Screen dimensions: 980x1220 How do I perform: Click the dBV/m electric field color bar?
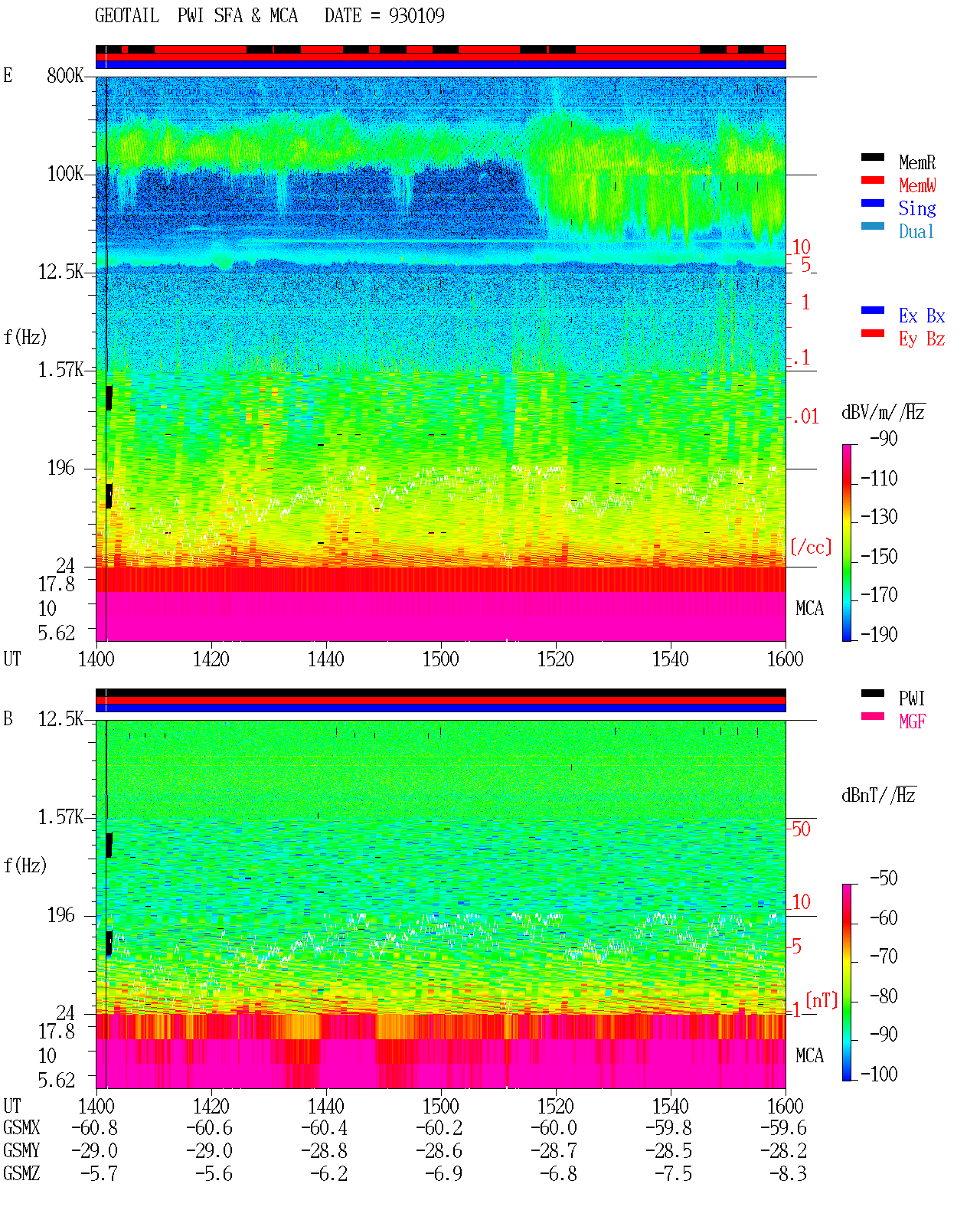[847, 542]
